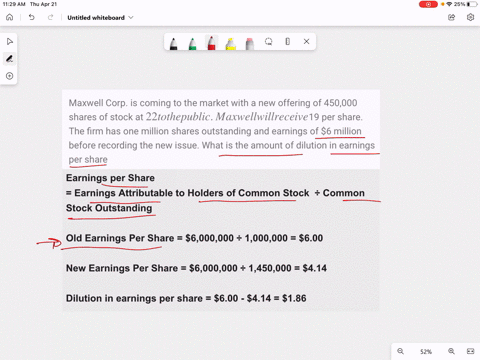The image size is (480, 360).
Task: Pick the black pen
Action: pos(173,43)
